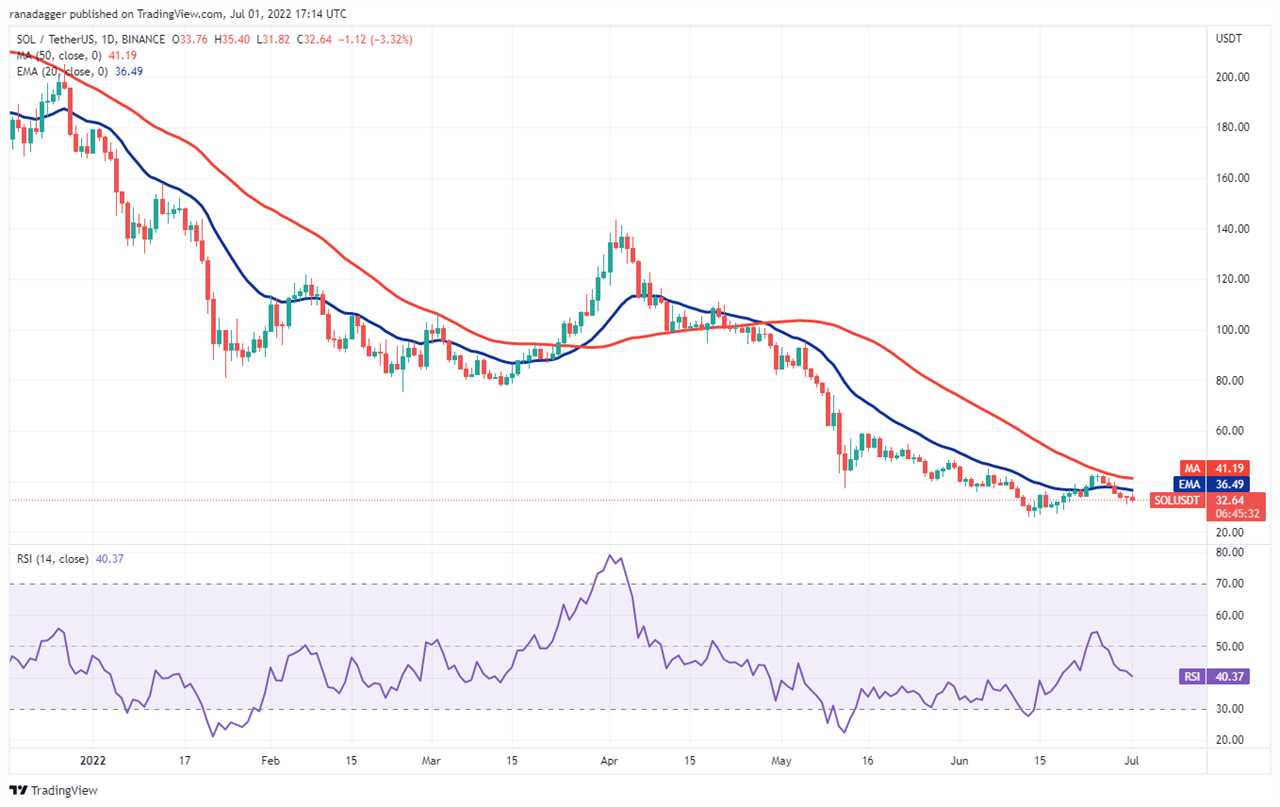Click the Feb label on time axis
The height and width of the screenshot is (807, 1280).
272,760
